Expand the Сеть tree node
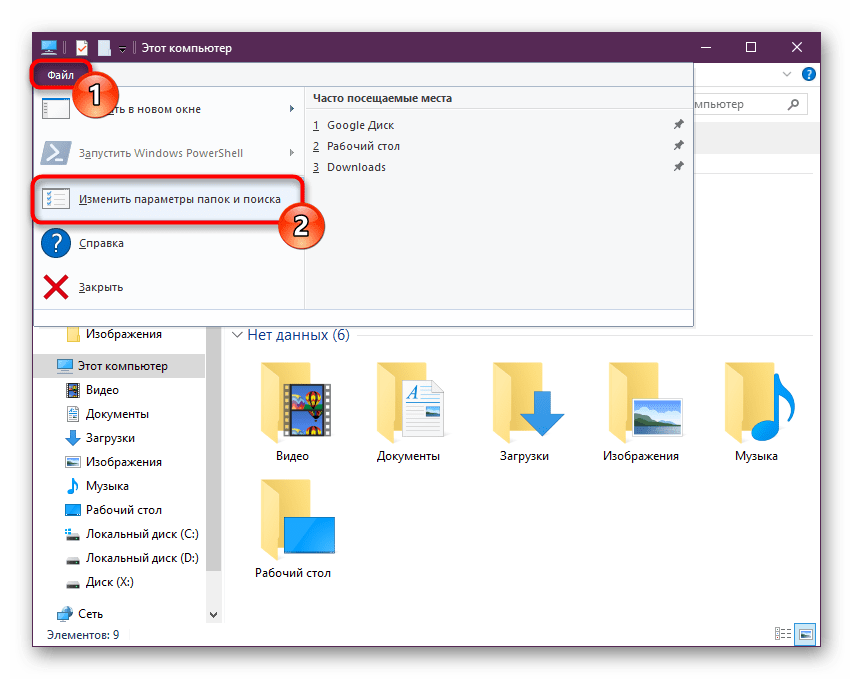 pyautogui.click(x=44, y=614)
